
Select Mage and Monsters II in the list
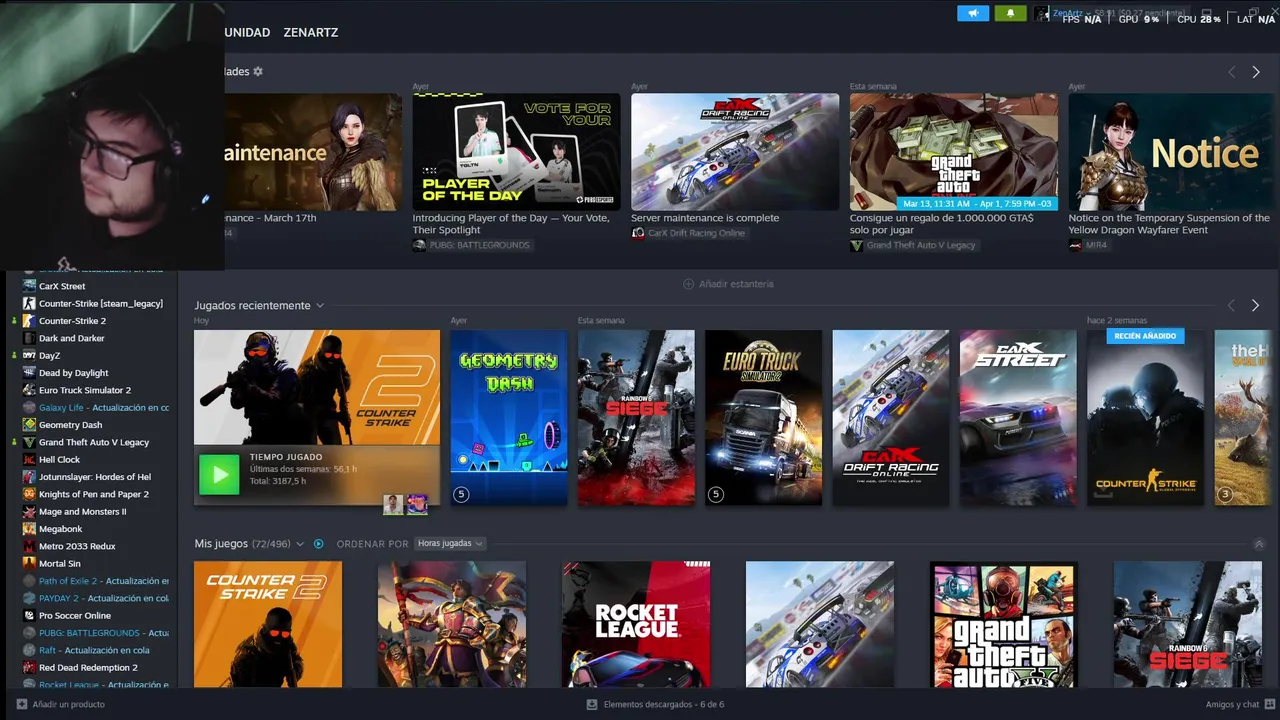click(x=83, y=512)
